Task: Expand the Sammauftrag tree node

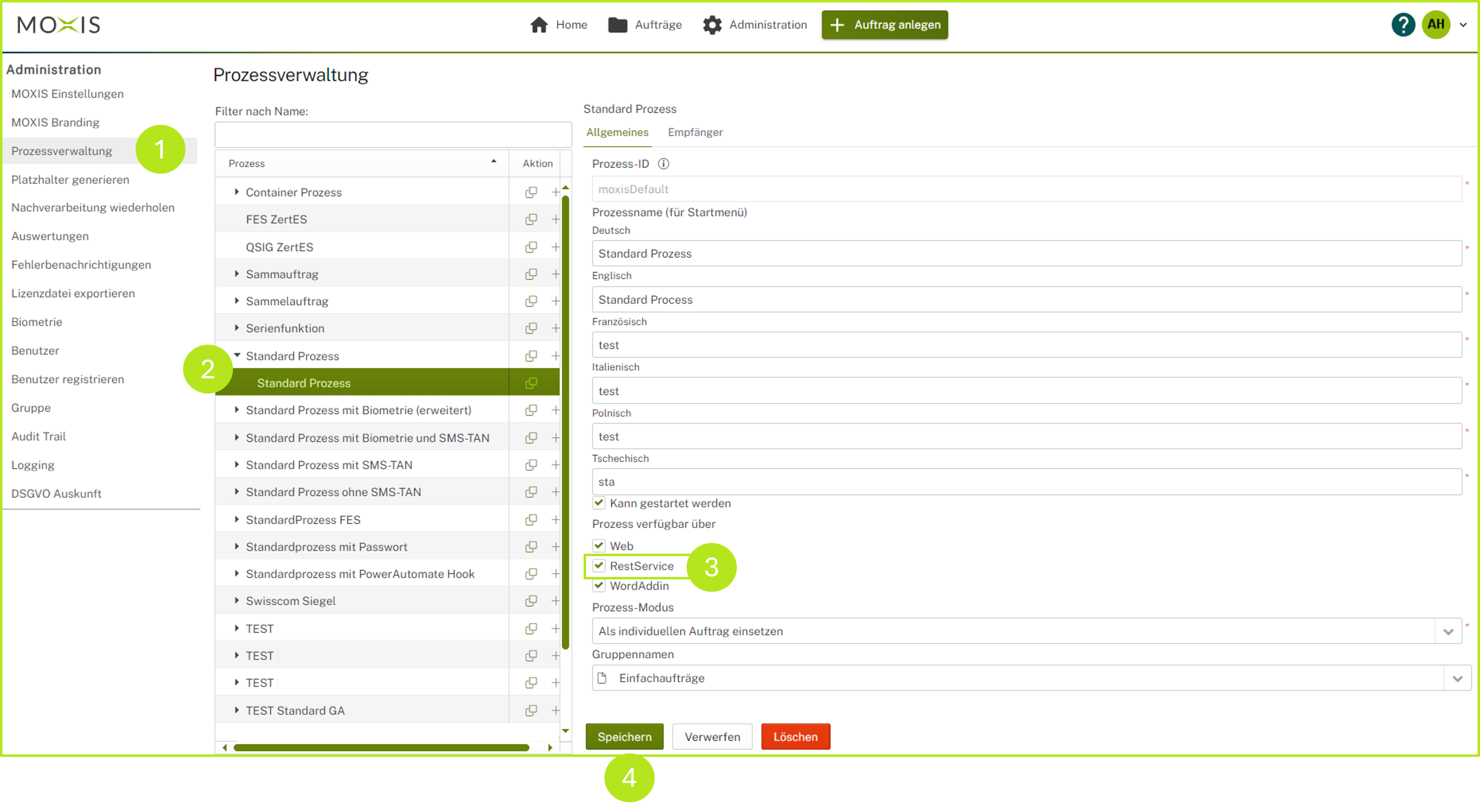Action: pos(236,274)
